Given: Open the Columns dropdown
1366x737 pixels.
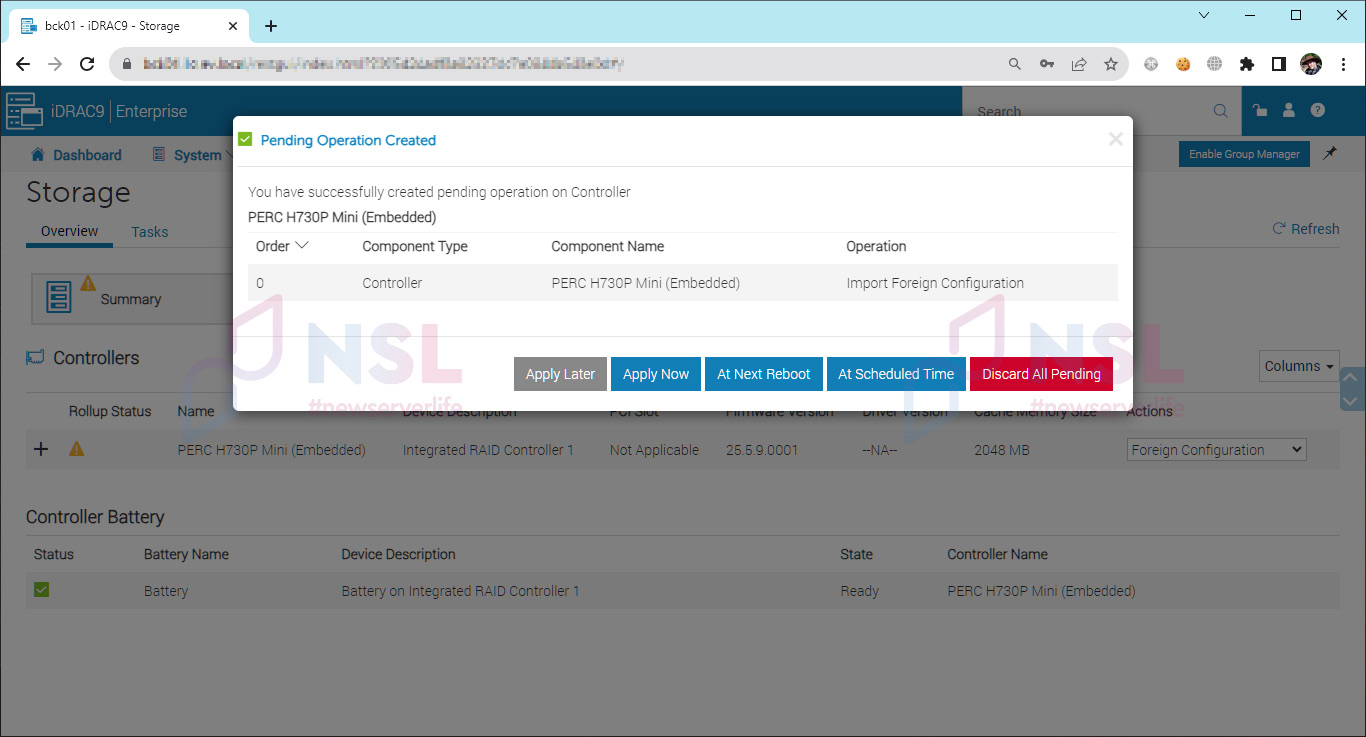Looking at the screenshot, I should [x=1299, y=366].
